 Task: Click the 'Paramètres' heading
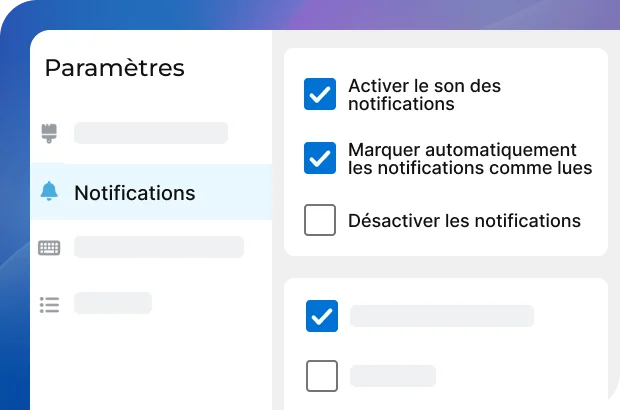[x=115, y=68]
